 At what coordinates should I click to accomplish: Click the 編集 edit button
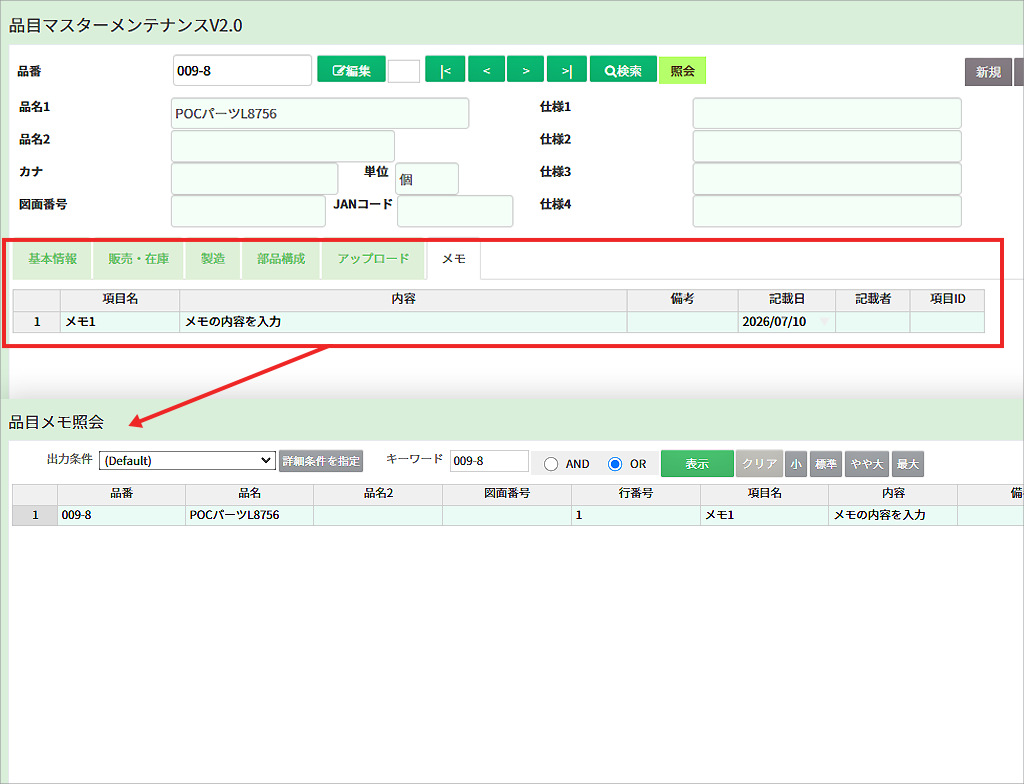351,69
